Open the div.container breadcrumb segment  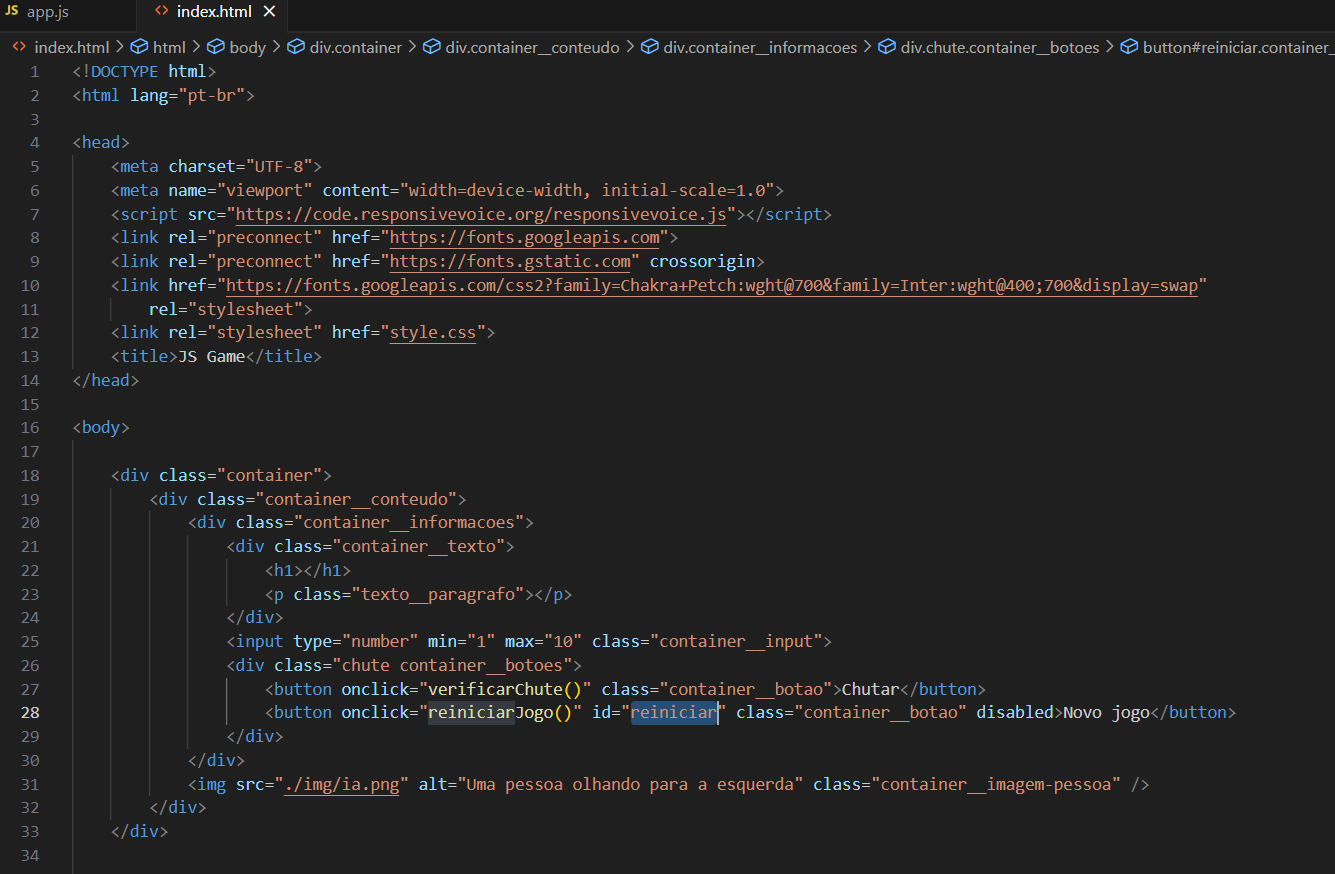click(x=355, y=47)
